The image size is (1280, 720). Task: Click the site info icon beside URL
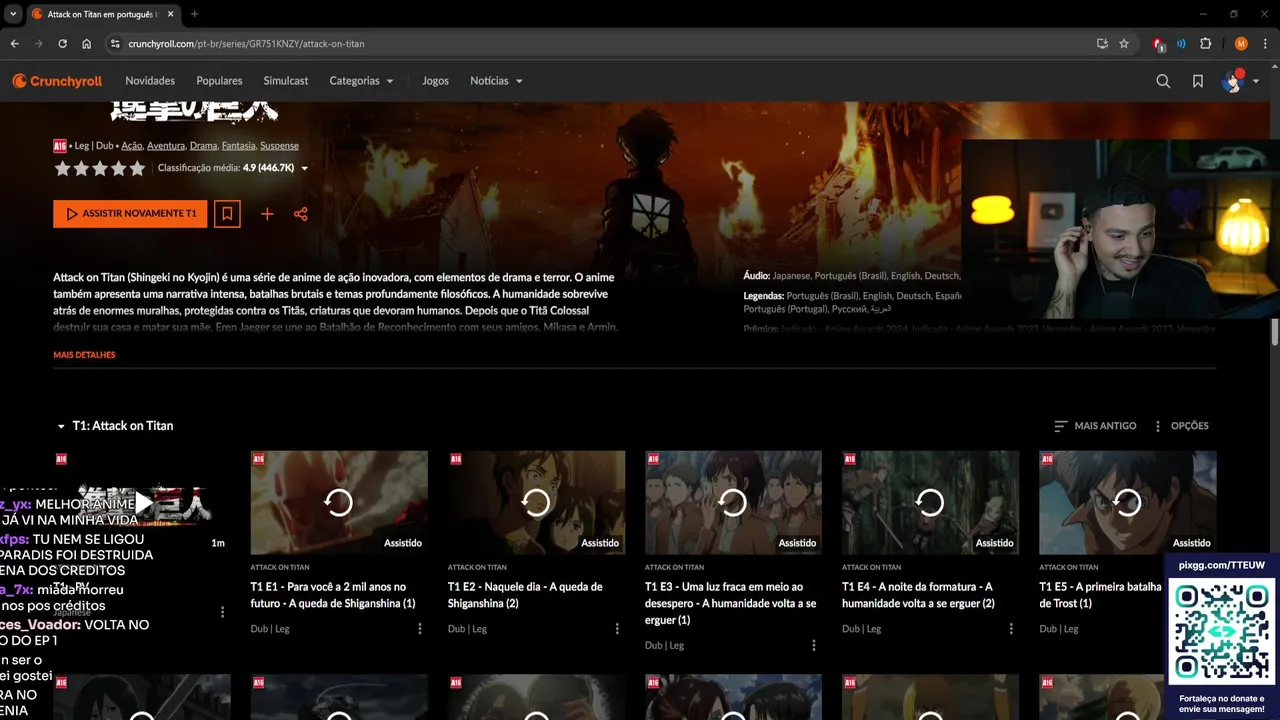[x=115, y=44]
